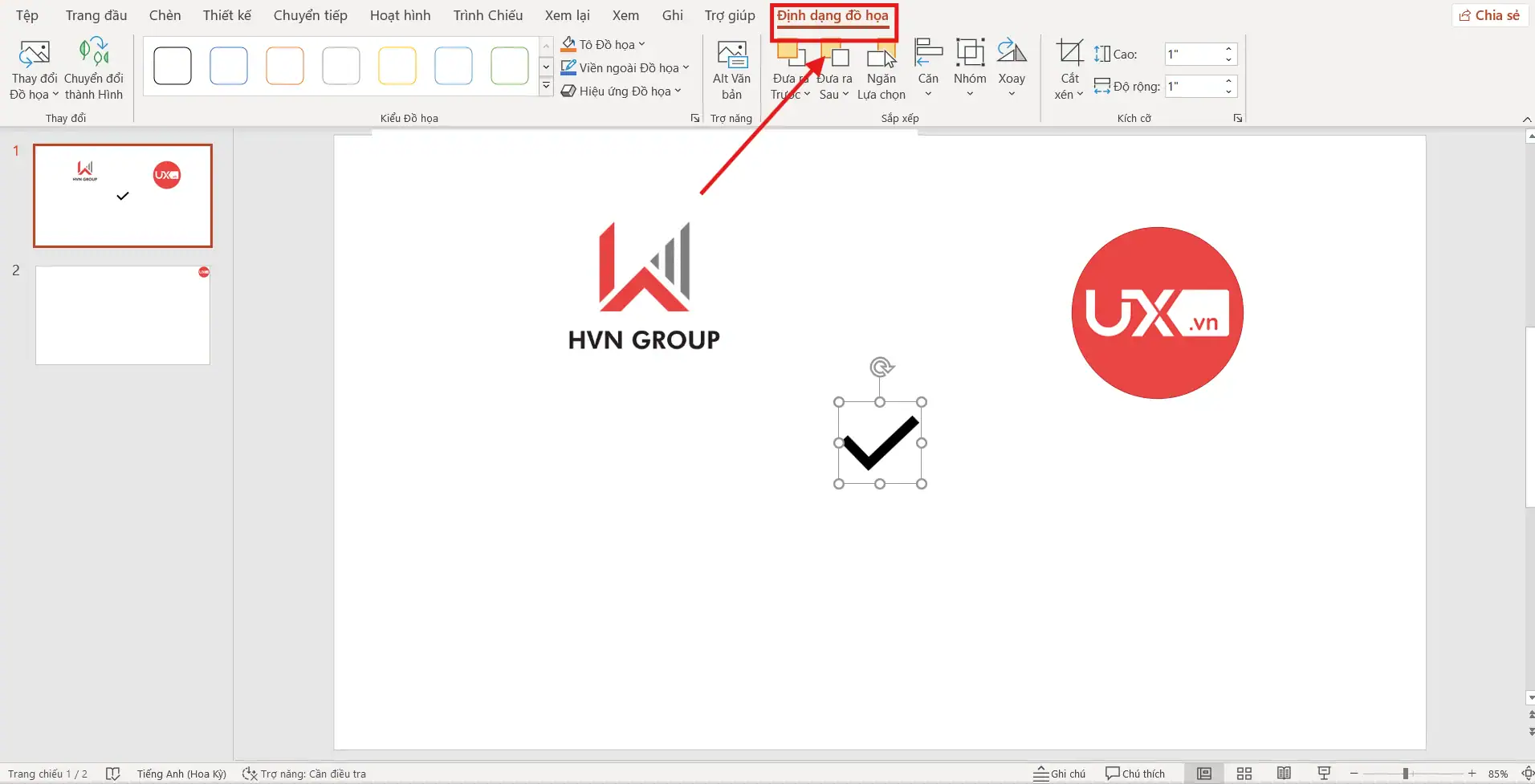The image size is (1535, 784).
Task: Select the black checkmark graphic
Action: (881, 443)
